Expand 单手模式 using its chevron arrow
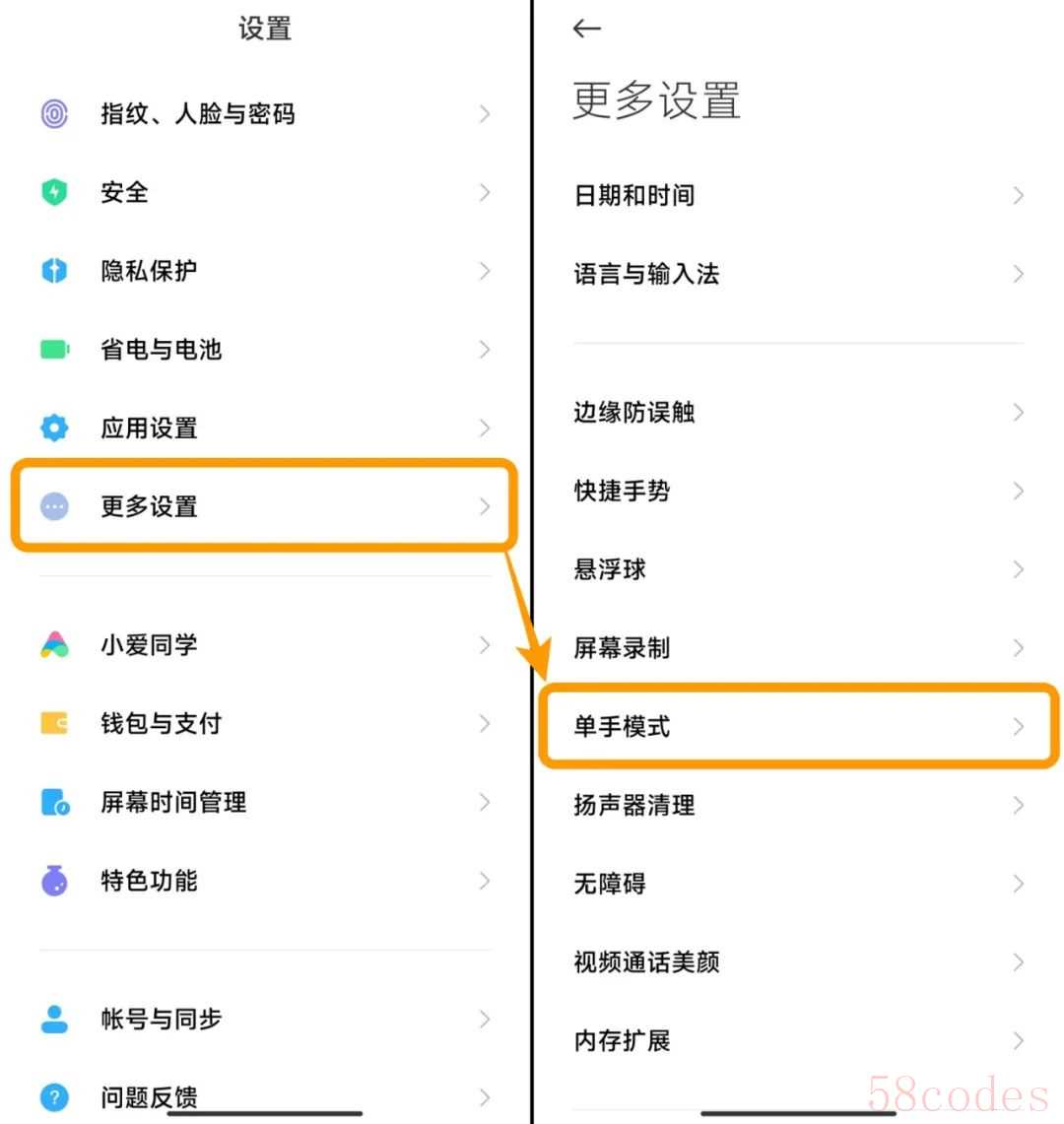Screen dimensions: 1064x1124 click(x=1018, y=727)
